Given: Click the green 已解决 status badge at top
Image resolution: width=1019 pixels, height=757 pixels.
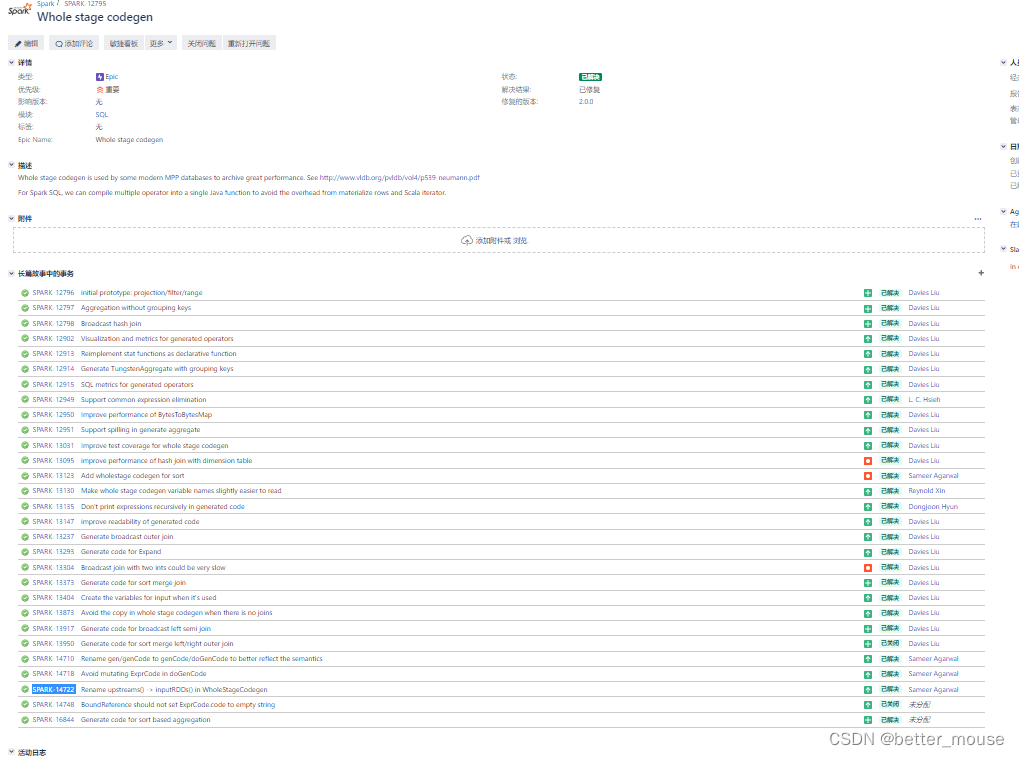Looking at the screenshot, I should click(x=590, y=77).
